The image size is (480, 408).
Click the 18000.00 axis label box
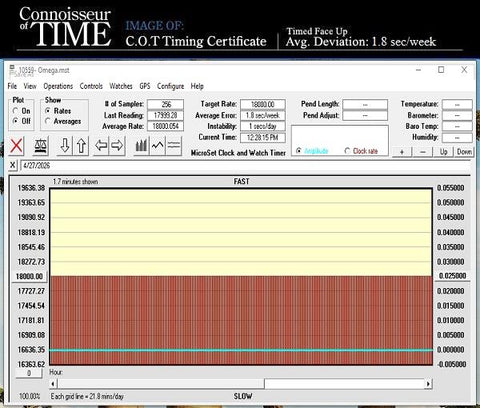[x=29, y=276]
